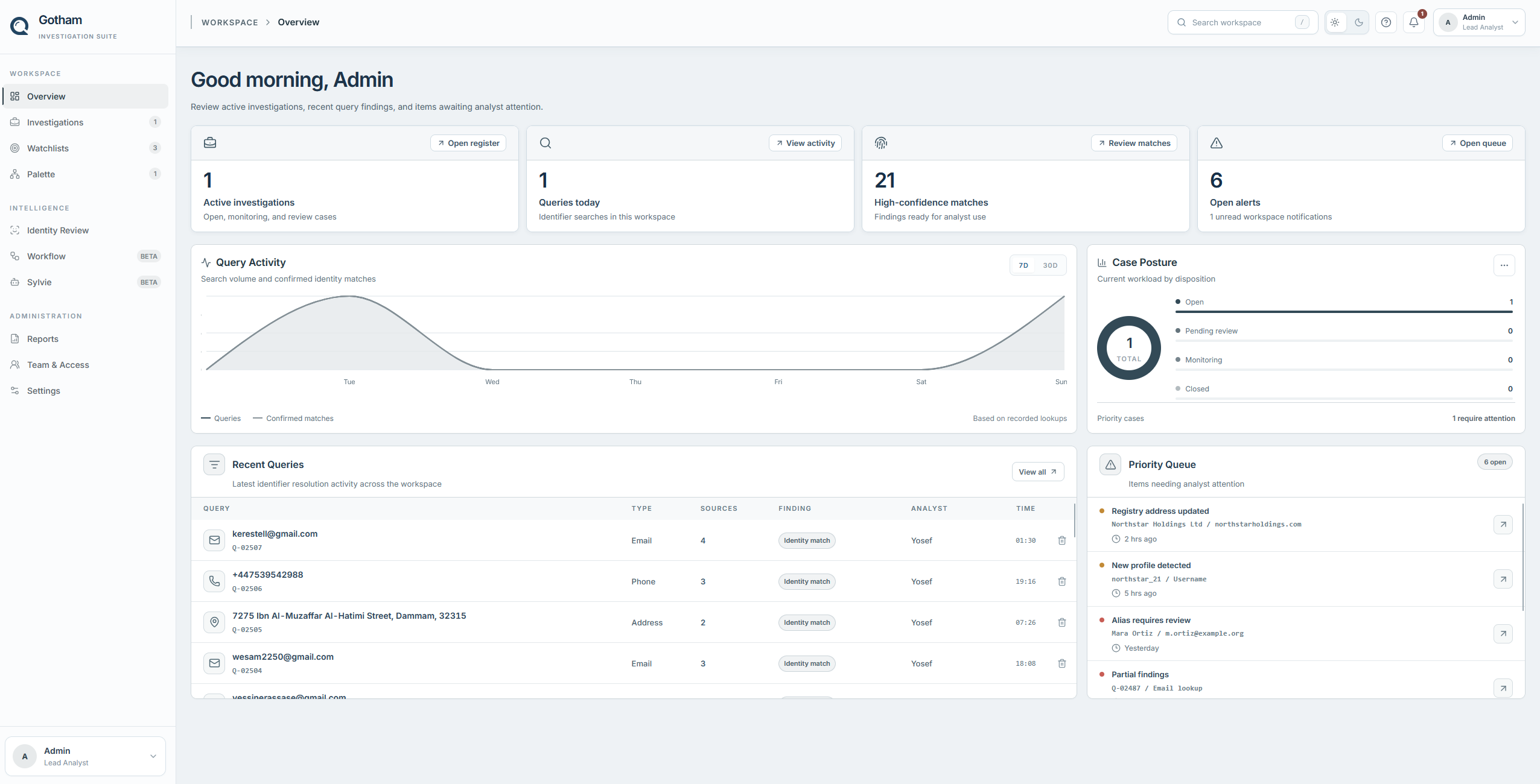The width and height of the screenshot is (1540, 784).
Task: Open the Registry address updated alert arrow
Action: pos(1503,525)
